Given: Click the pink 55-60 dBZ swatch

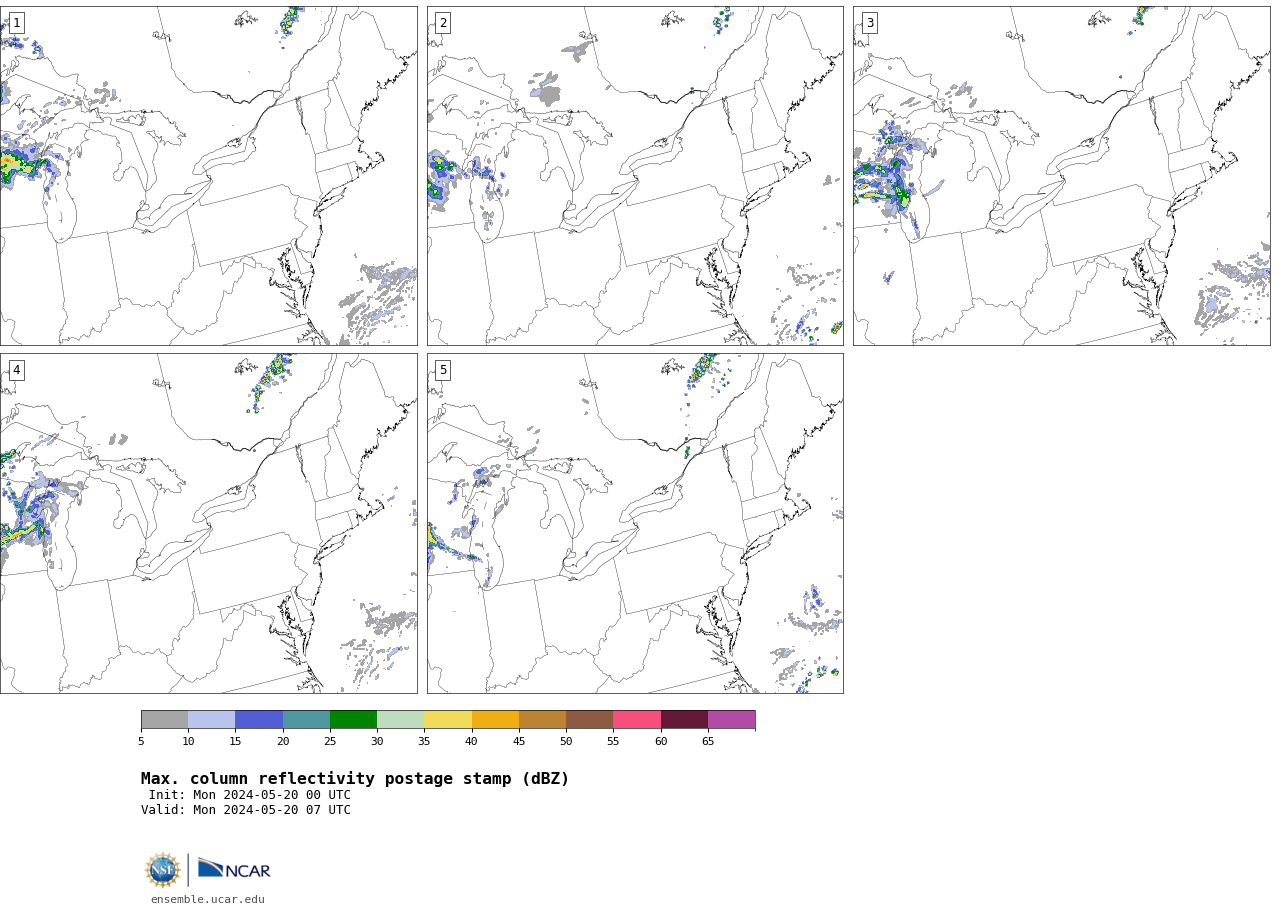Looking at the screenshot, I should tap(637, 720).
